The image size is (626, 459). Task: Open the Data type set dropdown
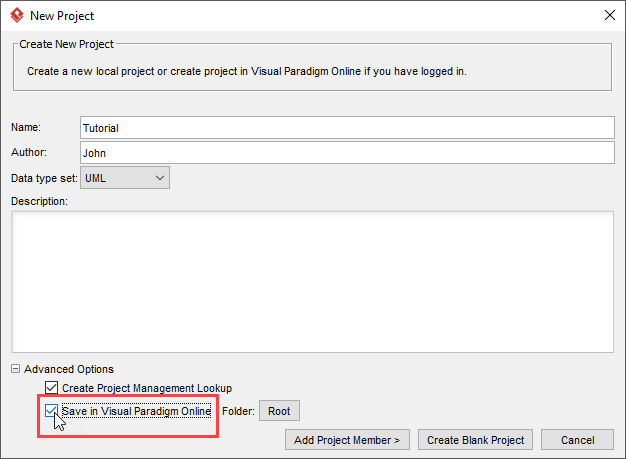click(125, 178)
